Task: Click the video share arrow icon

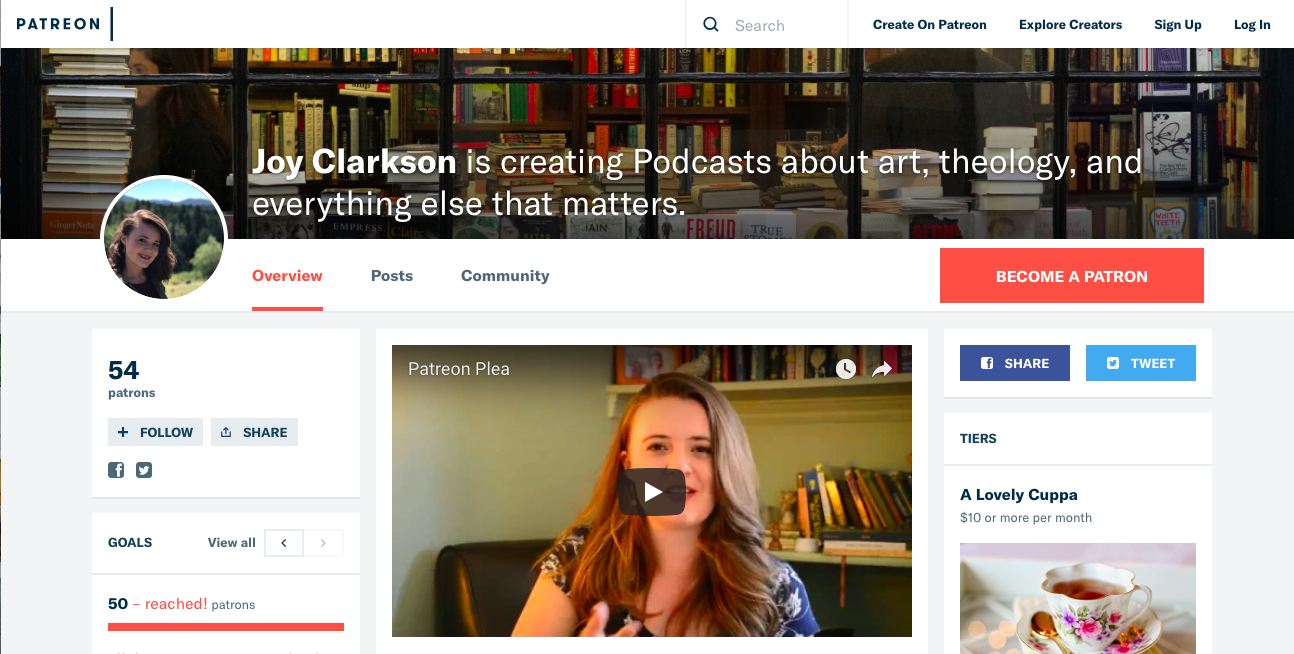Action: [x=881, y=369]
